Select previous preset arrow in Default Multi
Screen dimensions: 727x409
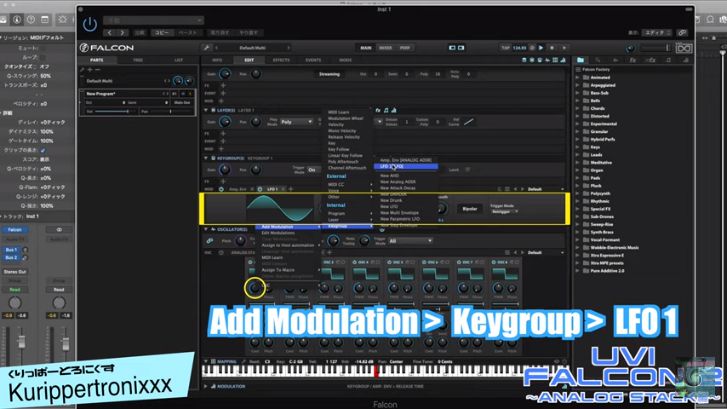pos(217,48)
